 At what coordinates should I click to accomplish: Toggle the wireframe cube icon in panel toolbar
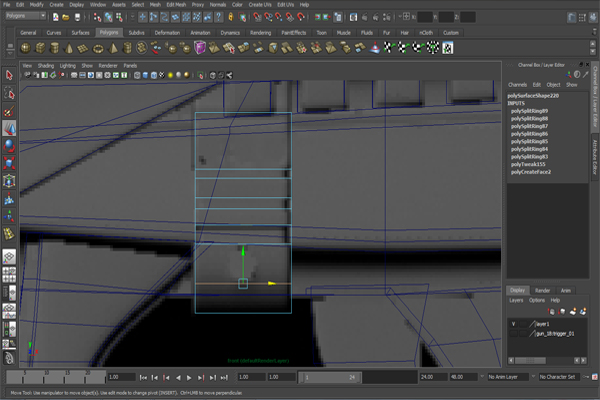(137, 75)
